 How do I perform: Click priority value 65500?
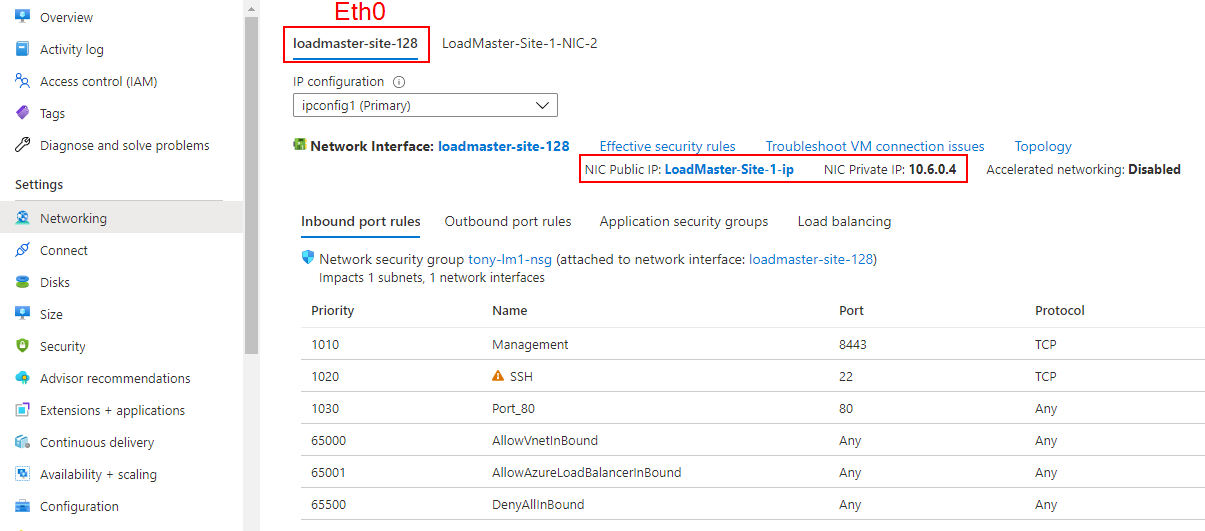point(329,505)
